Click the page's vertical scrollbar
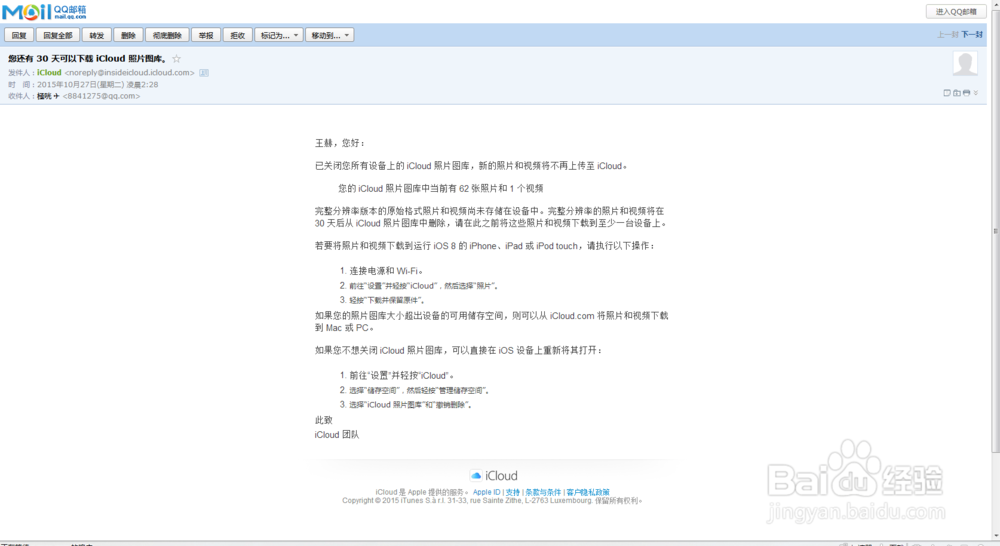Image resolution: width=1000 pixels, height=546 pixels. click(x=995, y=231)
